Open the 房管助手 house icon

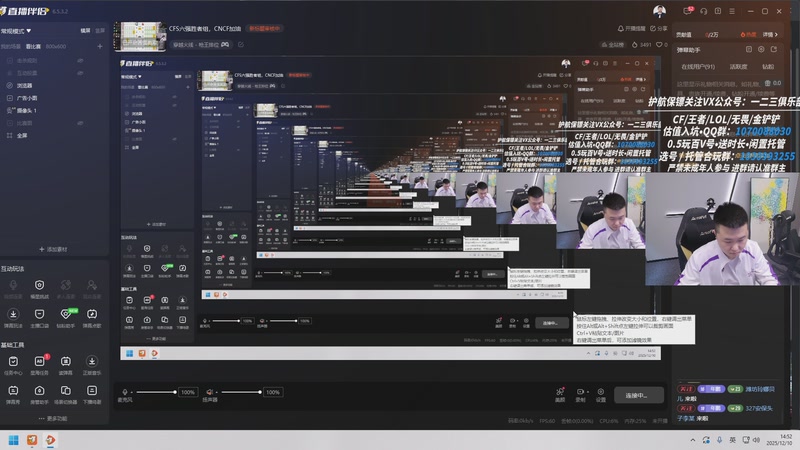pyautogui.click(x=39, y=390)
